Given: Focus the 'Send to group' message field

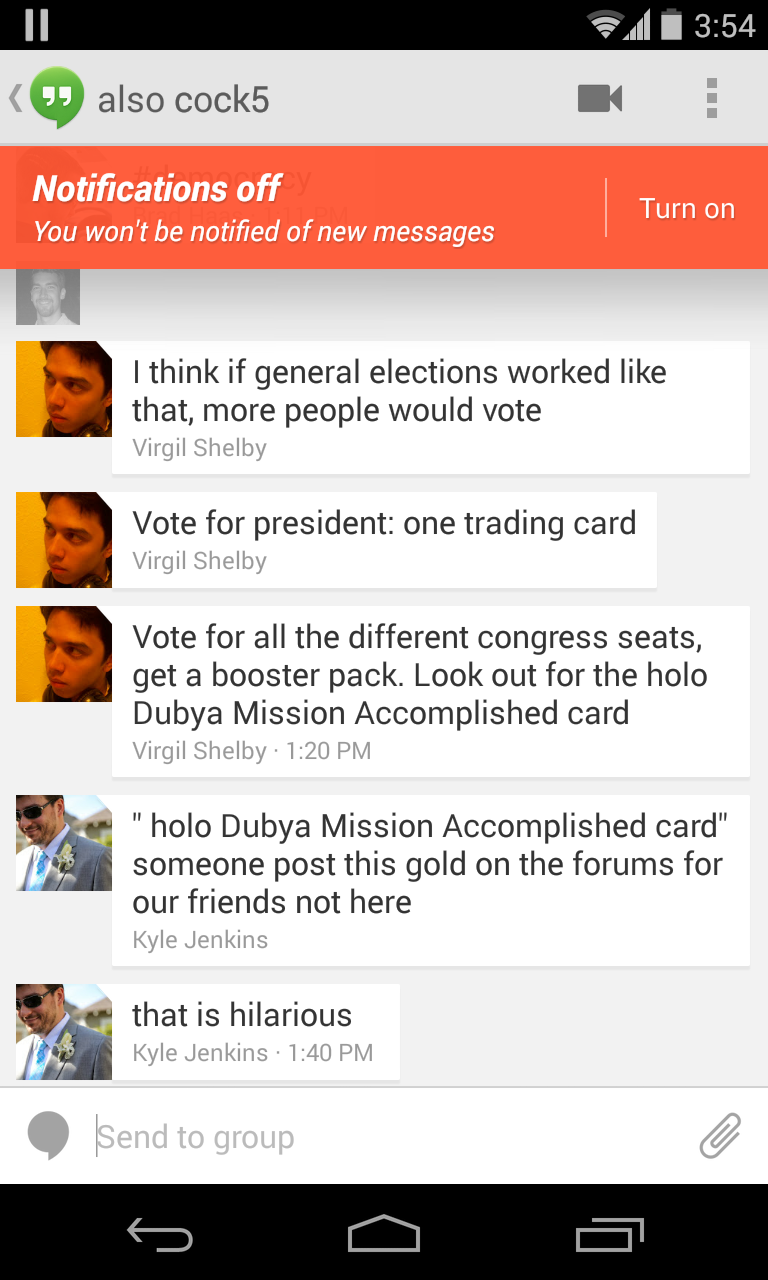Looking at the screenshot, I should pos(390,1137).
